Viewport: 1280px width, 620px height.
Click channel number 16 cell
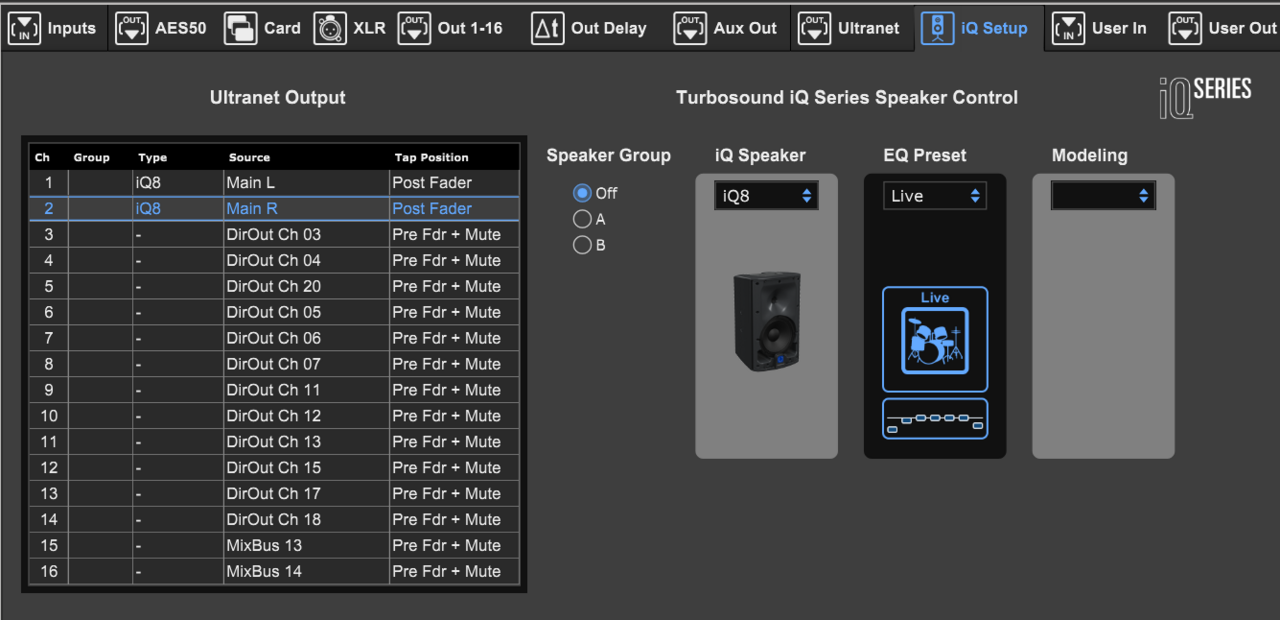pyautogui.click(x=48, y=572)
